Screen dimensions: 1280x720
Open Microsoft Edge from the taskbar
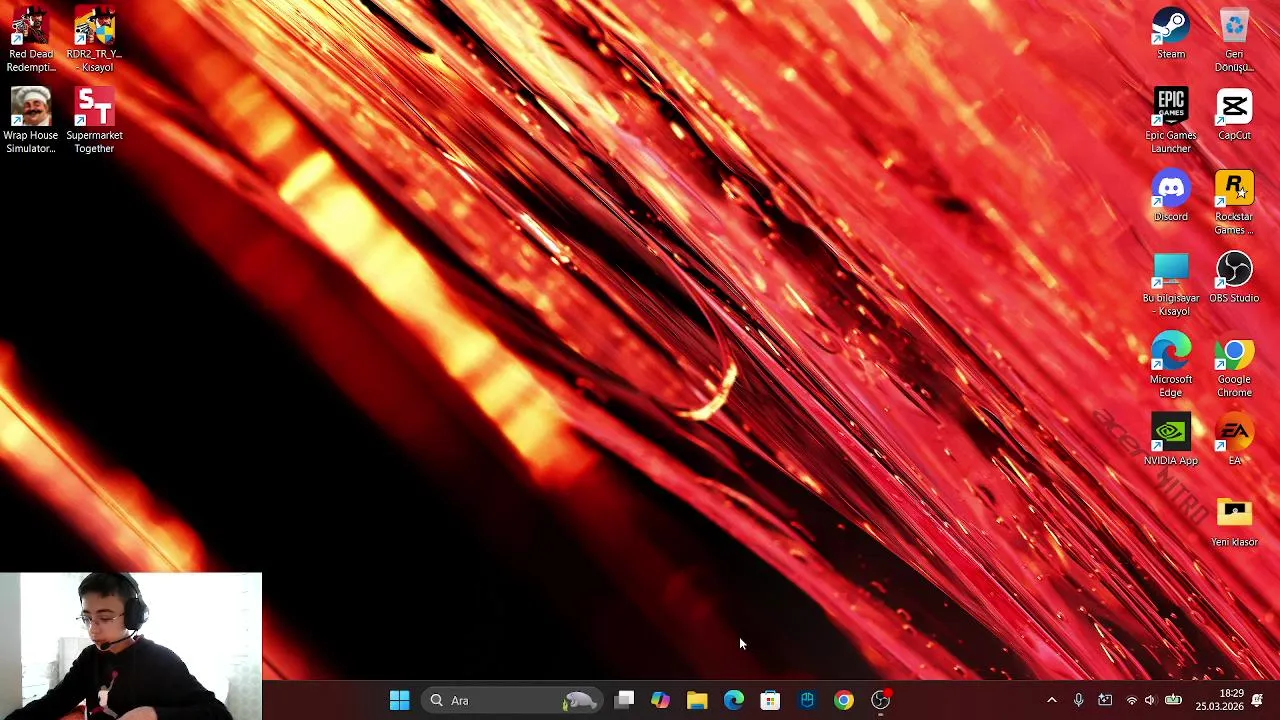pyautogui.click(x=734, y=700)
